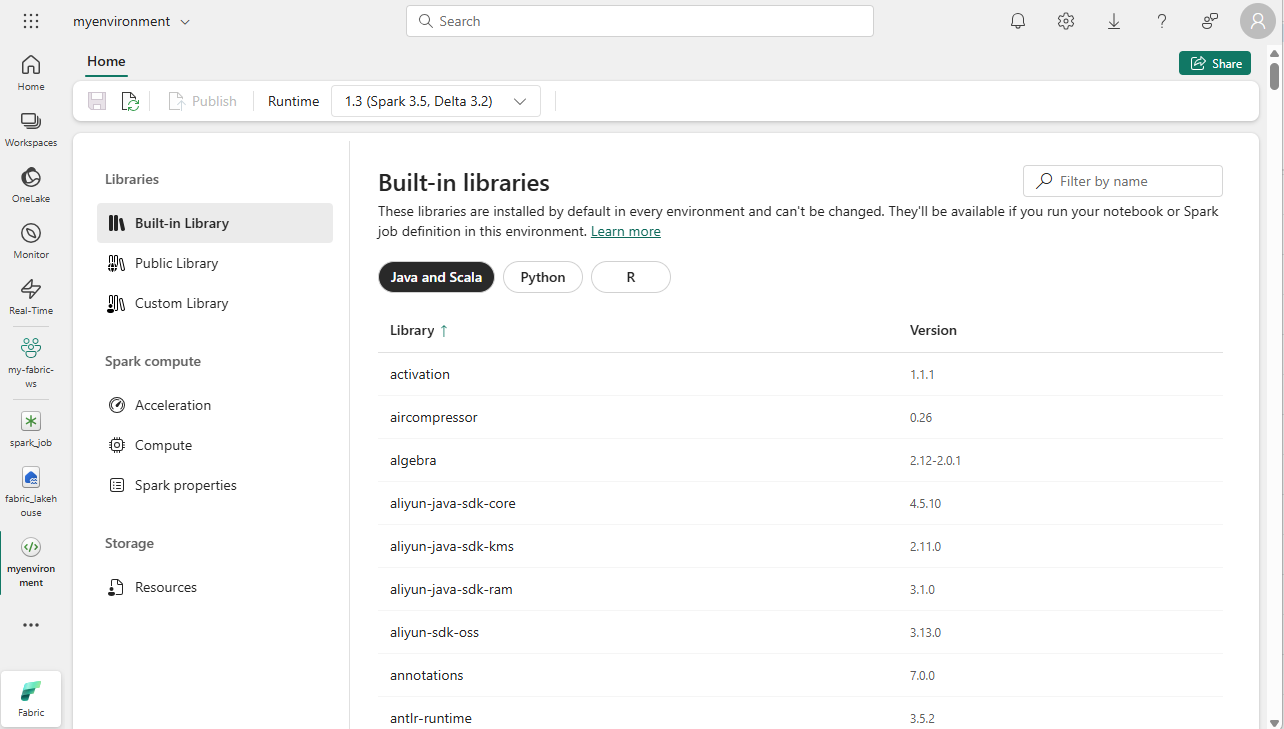Open spark_job item in sidebar
Screen dimensions: 1284x729
(x=31, y=429)
